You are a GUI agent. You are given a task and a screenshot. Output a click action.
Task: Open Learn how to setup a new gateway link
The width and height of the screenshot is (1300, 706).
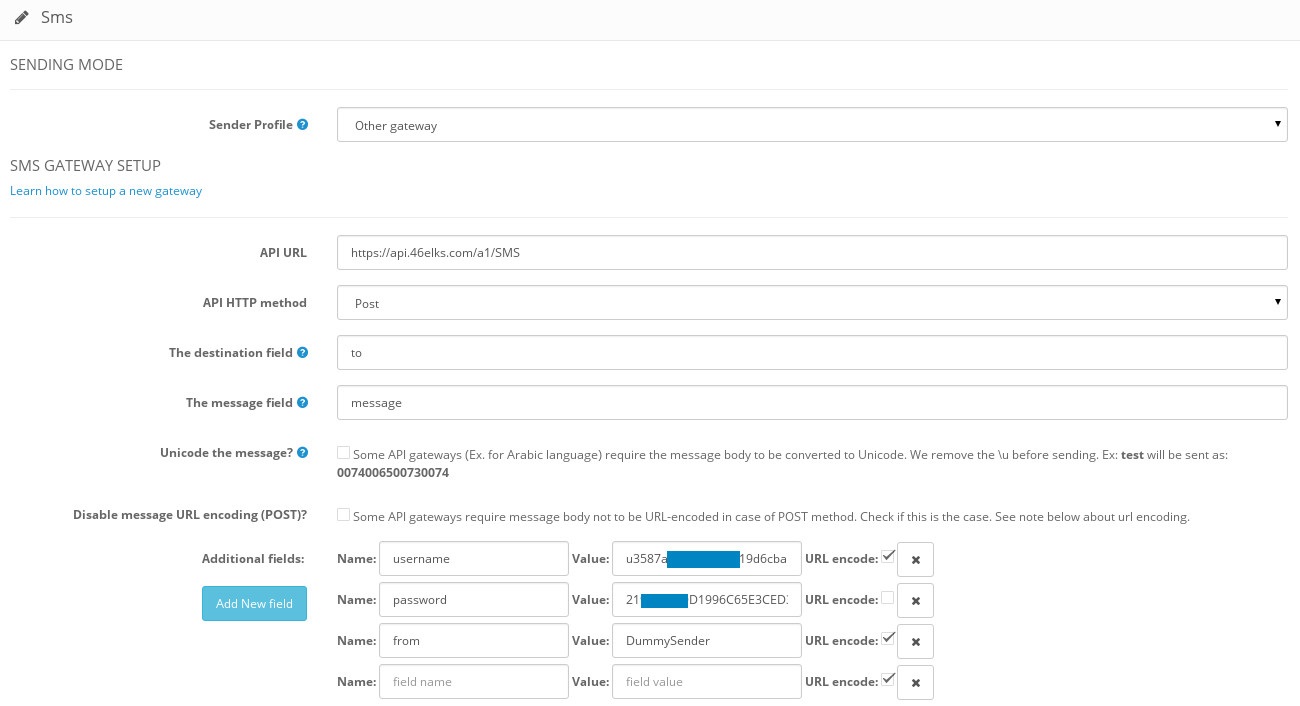[x=106, y=191]
